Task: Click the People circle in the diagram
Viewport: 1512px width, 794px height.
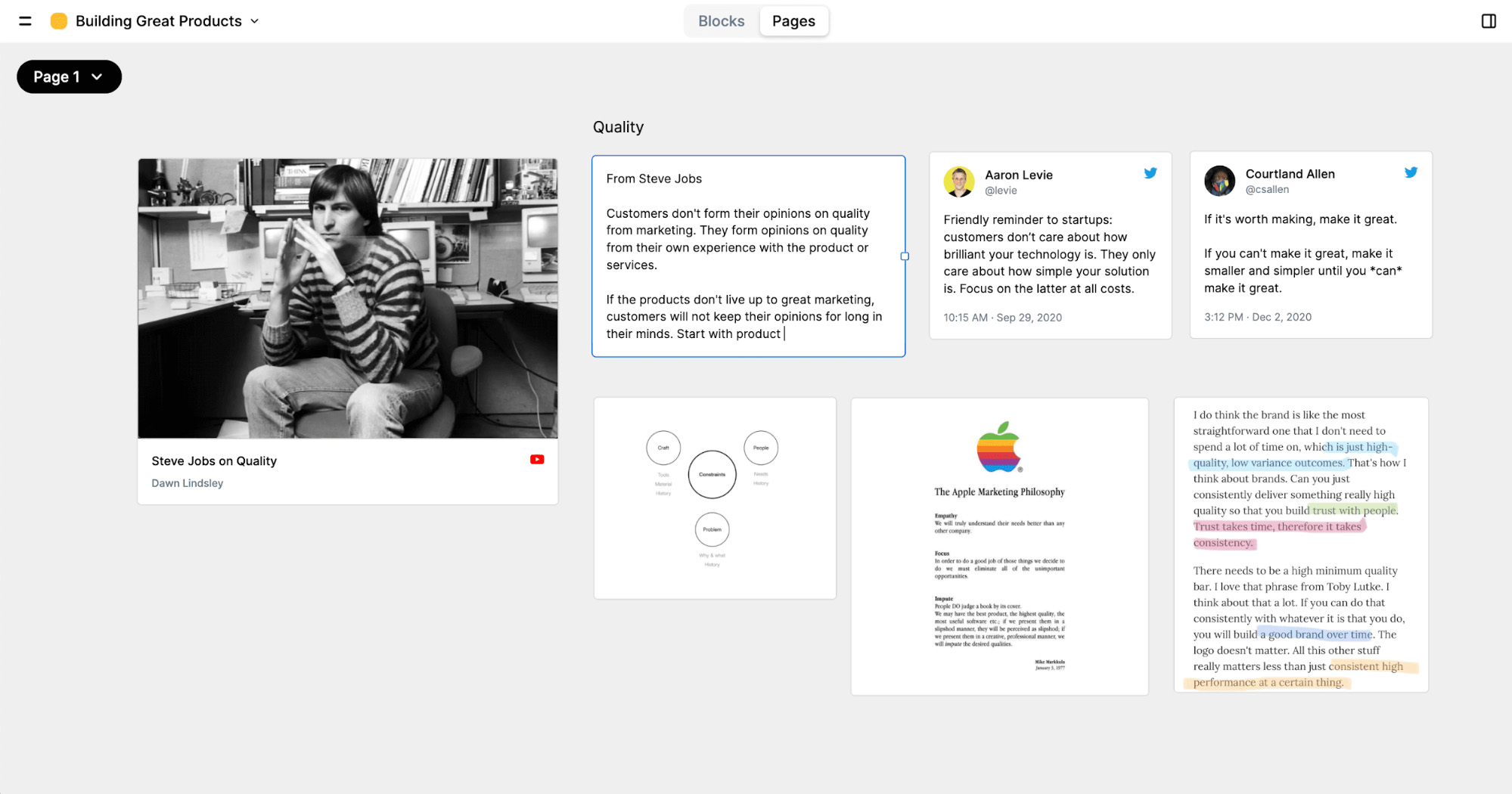Action: 761,448
